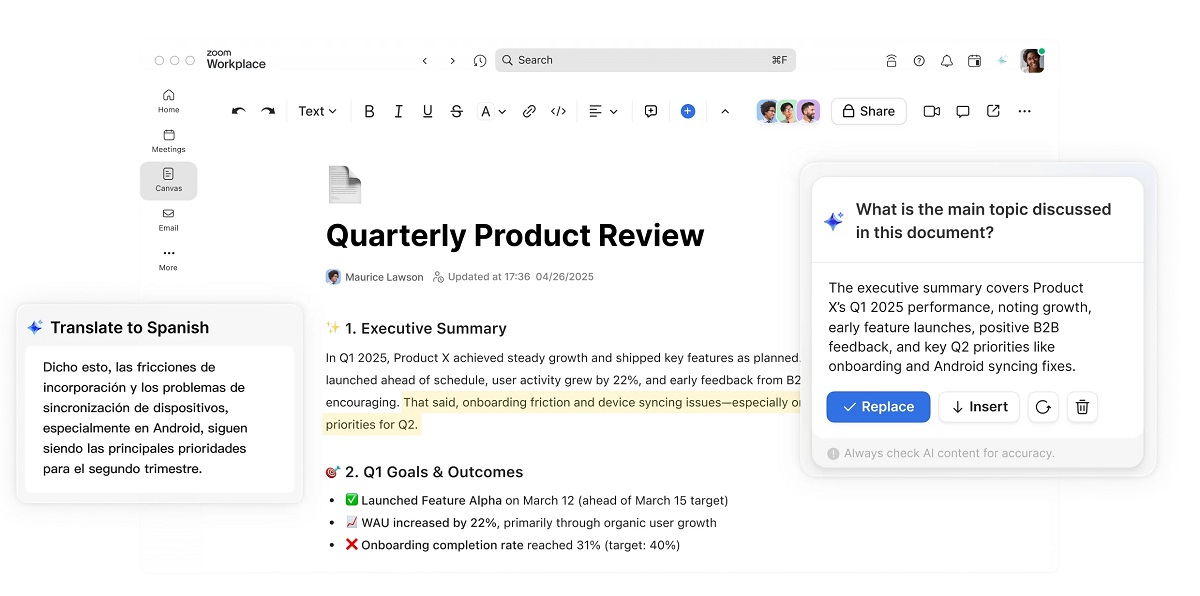Delete the AI response with the trash icon

coord(1082,407)
